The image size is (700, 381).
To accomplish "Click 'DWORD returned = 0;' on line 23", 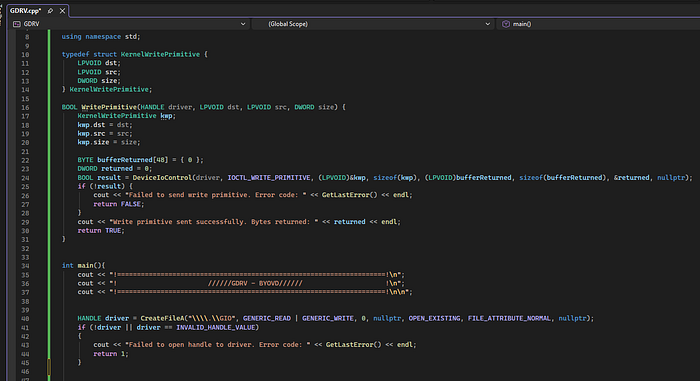I will pyautogui.click(x=115, y=169).
